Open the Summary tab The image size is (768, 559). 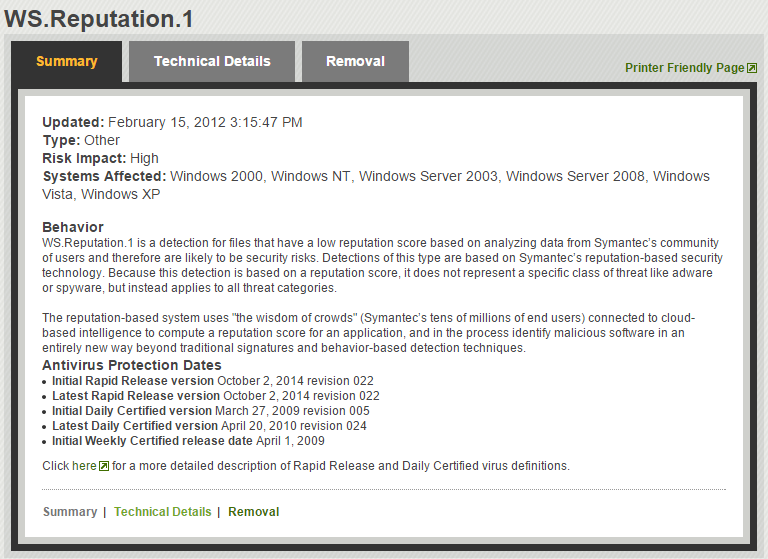(x=67, y=61)
